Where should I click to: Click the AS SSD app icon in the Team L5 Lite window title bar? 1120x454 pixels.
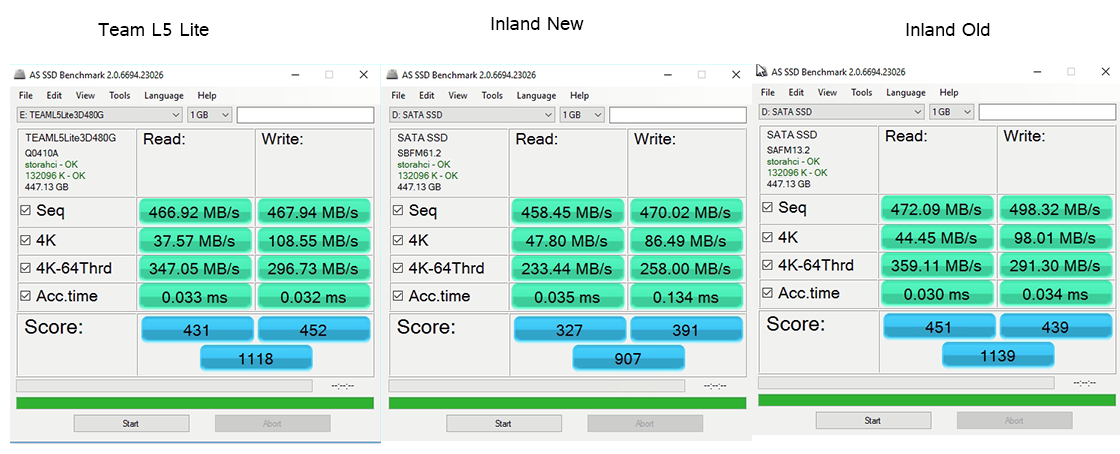coord(21,75)
